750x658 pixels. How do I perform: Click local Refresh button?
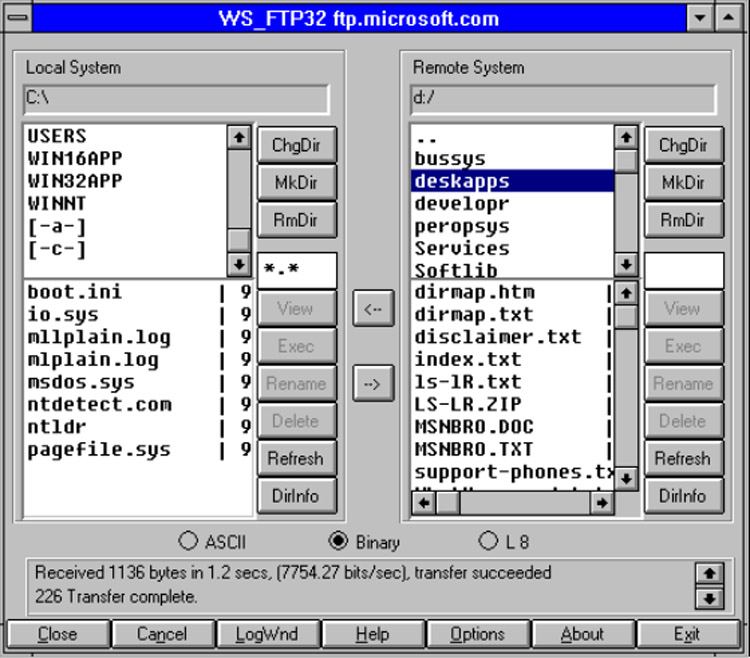tap(297, 458)
